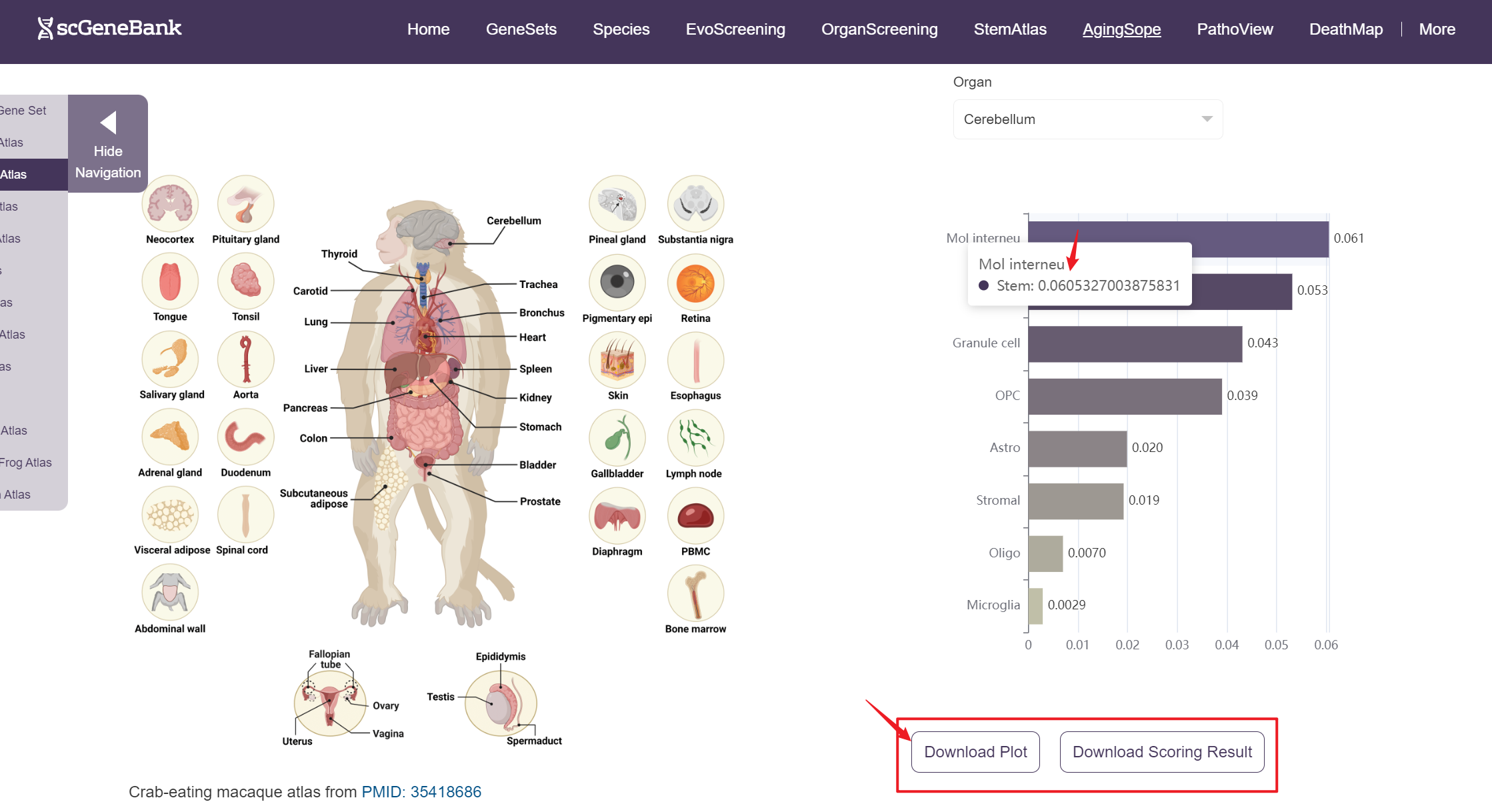
Task: Select the Pituitary gland icon
Action: [245, 203]
